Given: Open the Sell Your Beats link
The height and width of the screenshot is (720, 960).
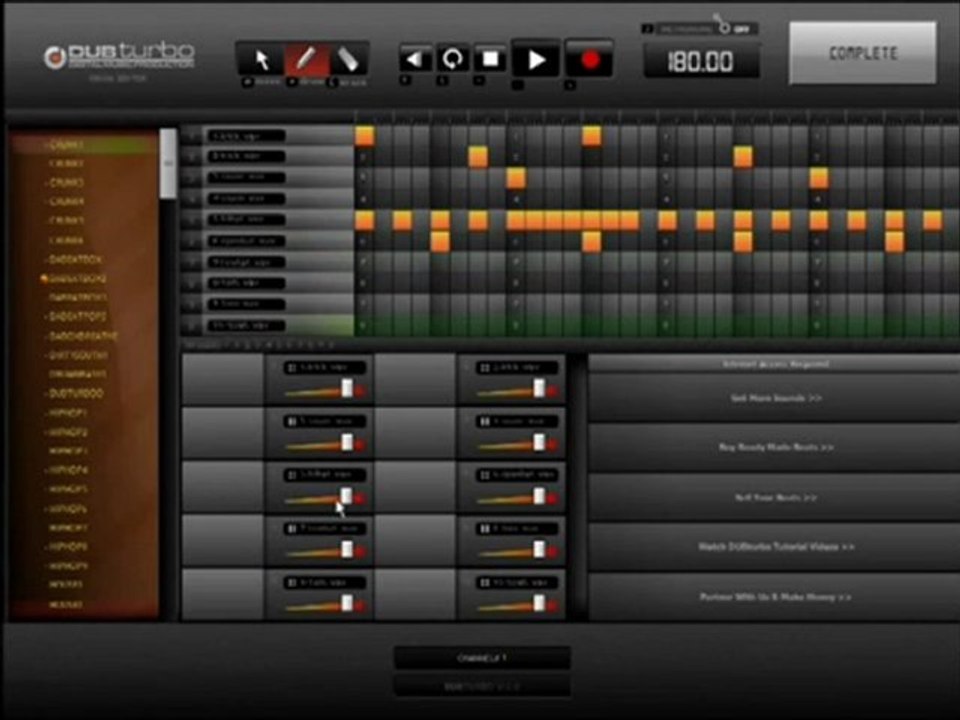Looking at the screenshot, I should pyautogui.click(x=775, y=497).
